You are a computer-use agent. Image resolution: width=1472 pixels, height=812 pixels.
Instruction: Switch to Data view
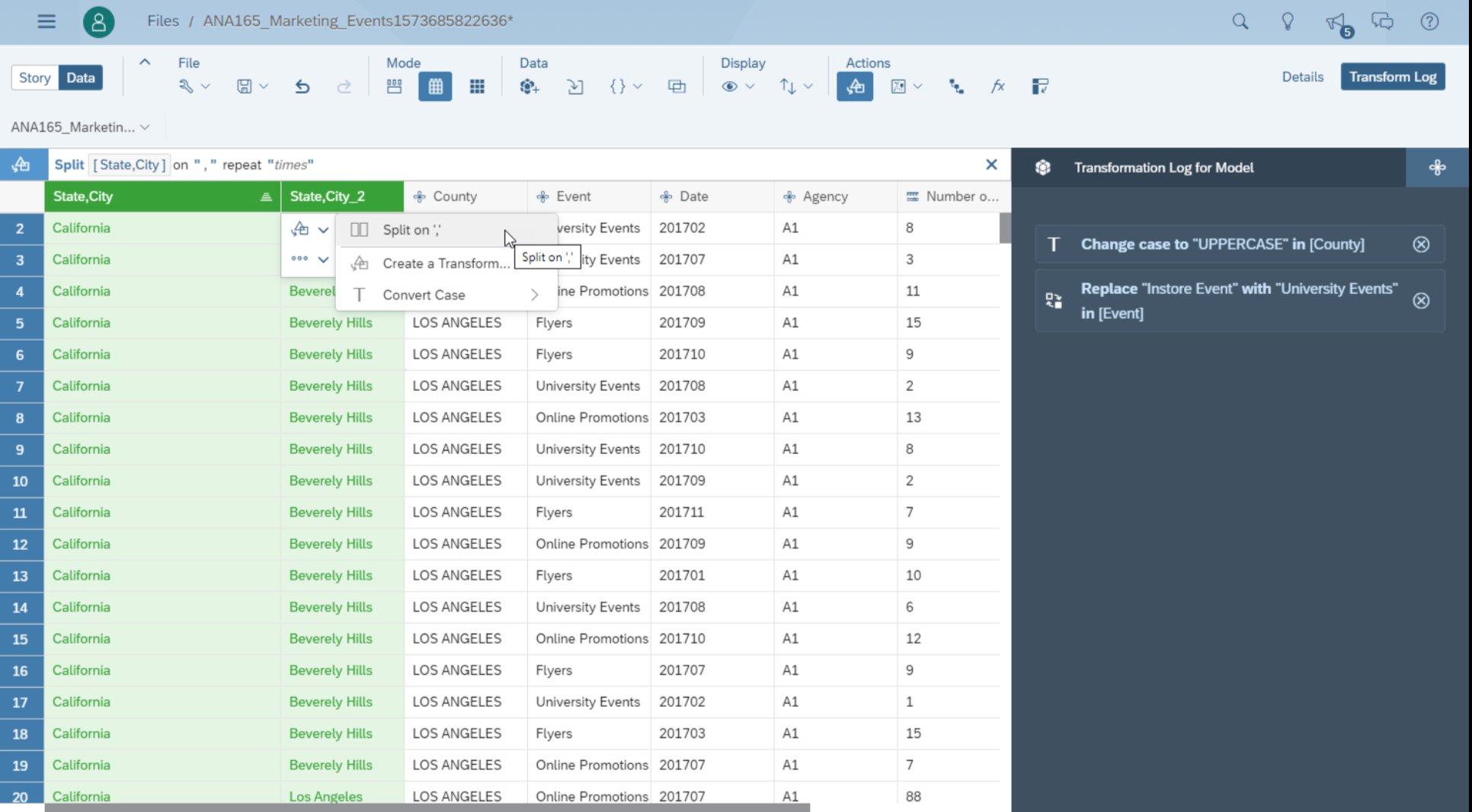(x=80, y=78)
